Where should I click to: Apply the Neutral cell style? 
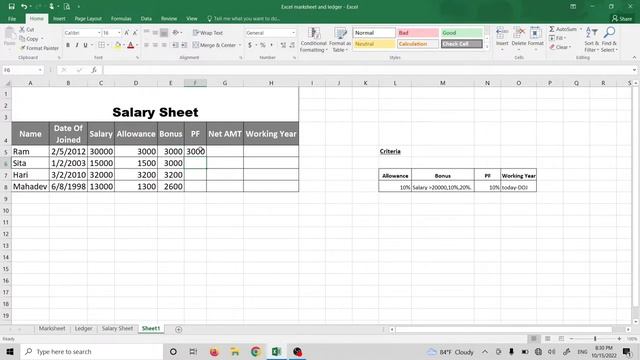(374, 44)
